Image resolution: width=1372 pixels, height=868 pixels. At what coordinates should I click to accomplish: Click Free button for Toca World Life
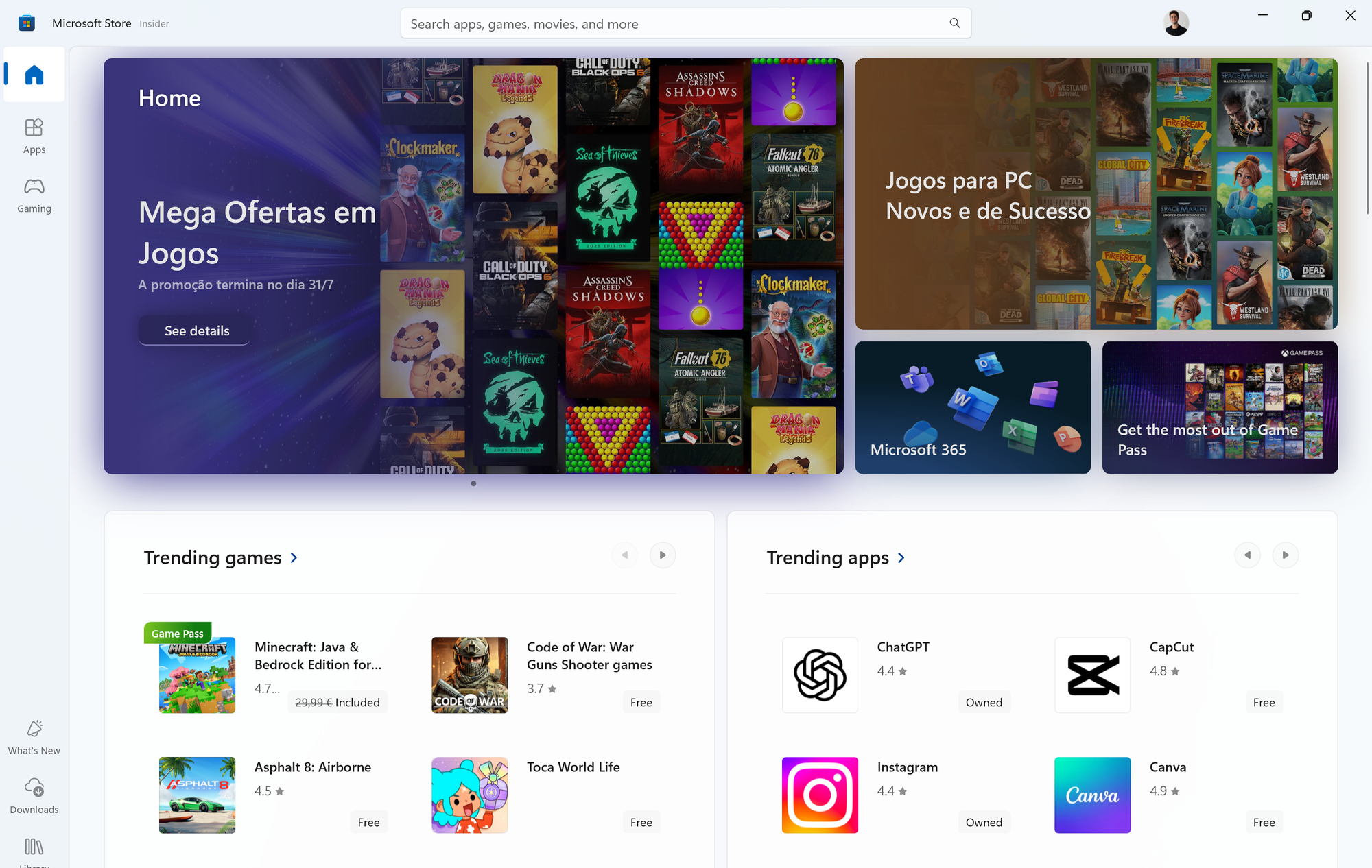(x=641, y=822)
